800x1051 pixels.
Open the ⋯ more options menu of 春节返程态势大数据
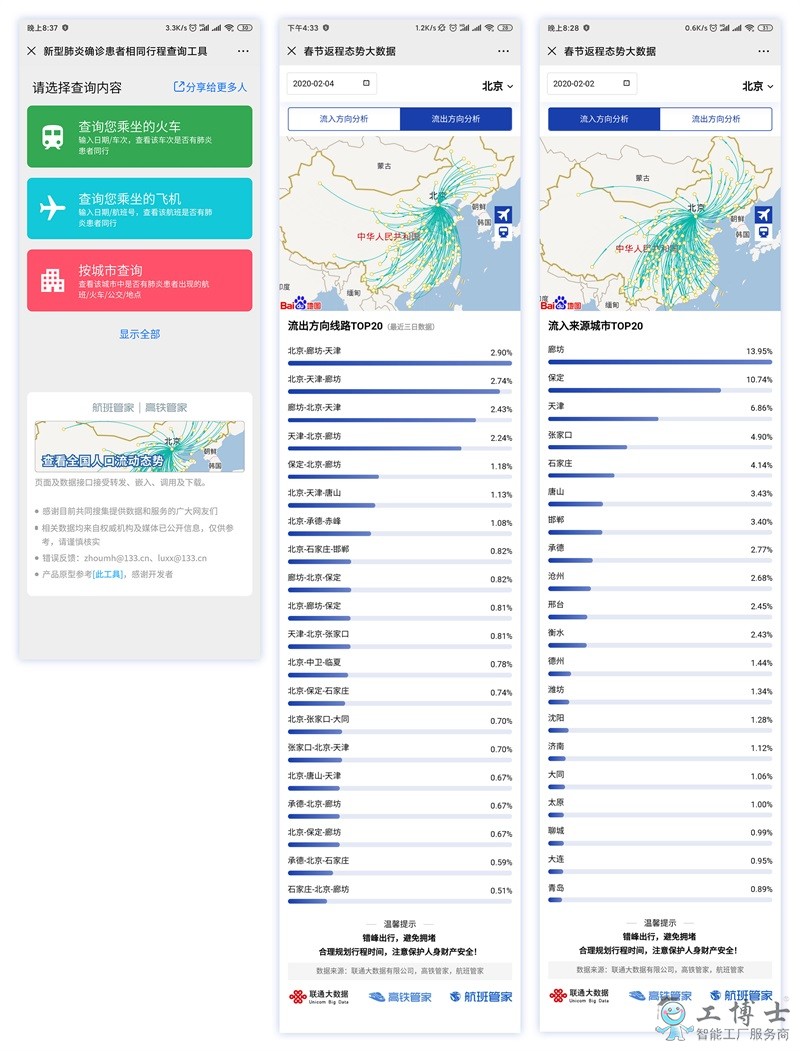tap(505, 51)
